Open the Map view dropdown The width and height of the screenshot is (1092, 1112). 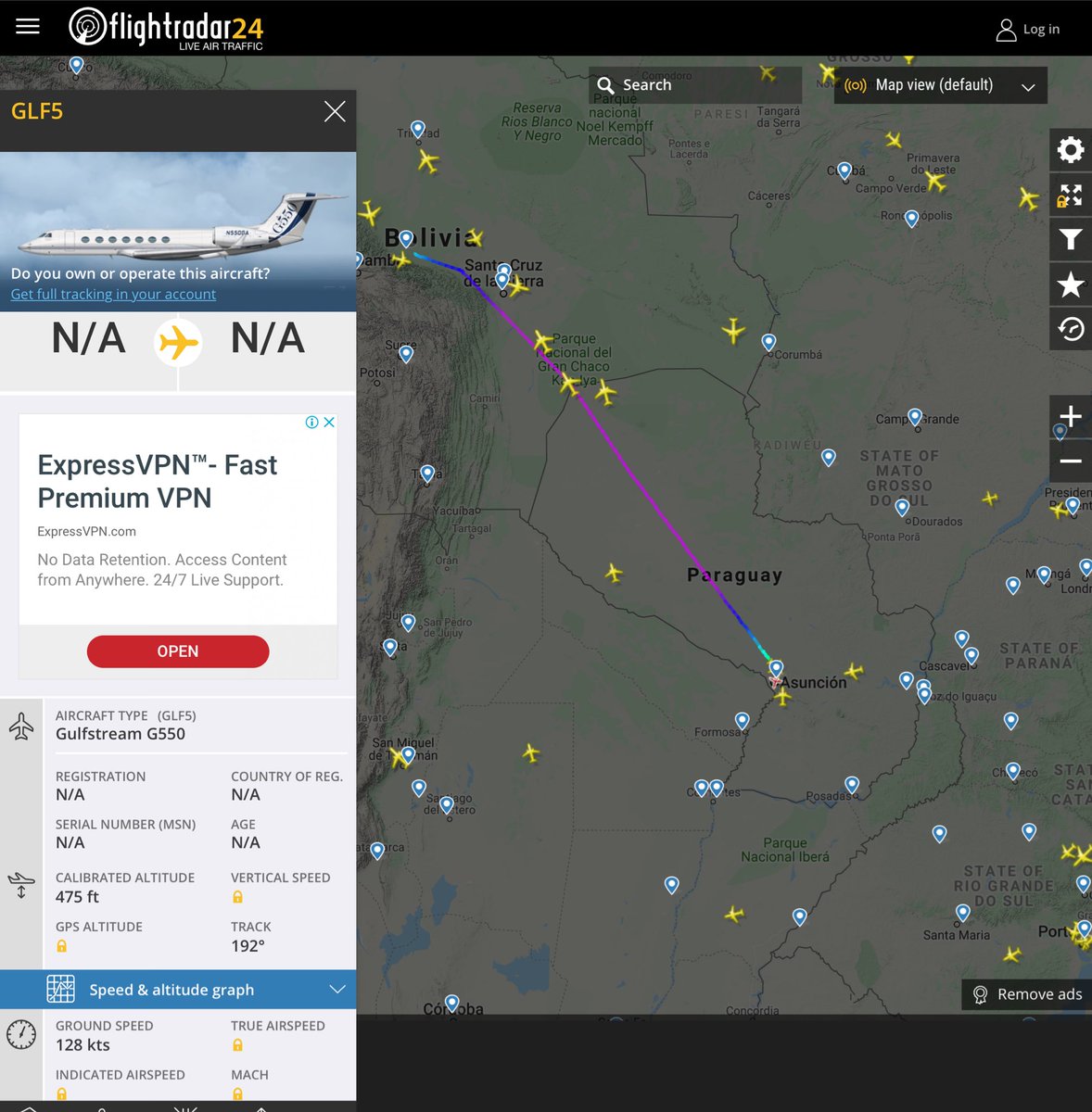click(941, 85)
